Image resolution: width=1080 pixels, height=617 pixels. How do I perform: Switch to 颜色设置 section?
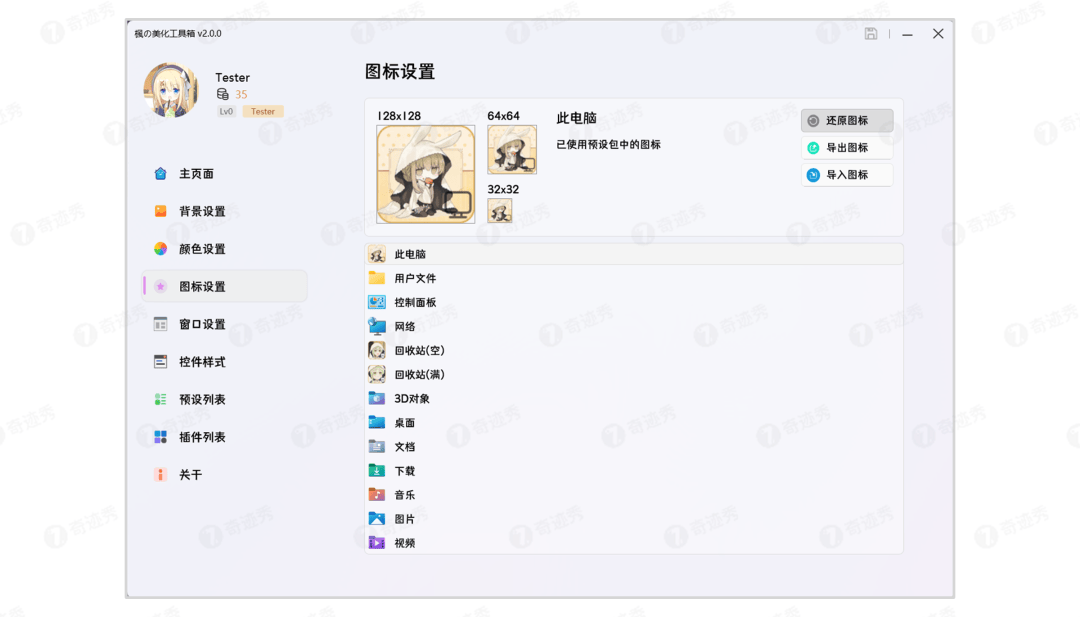(x=225, y=249)
